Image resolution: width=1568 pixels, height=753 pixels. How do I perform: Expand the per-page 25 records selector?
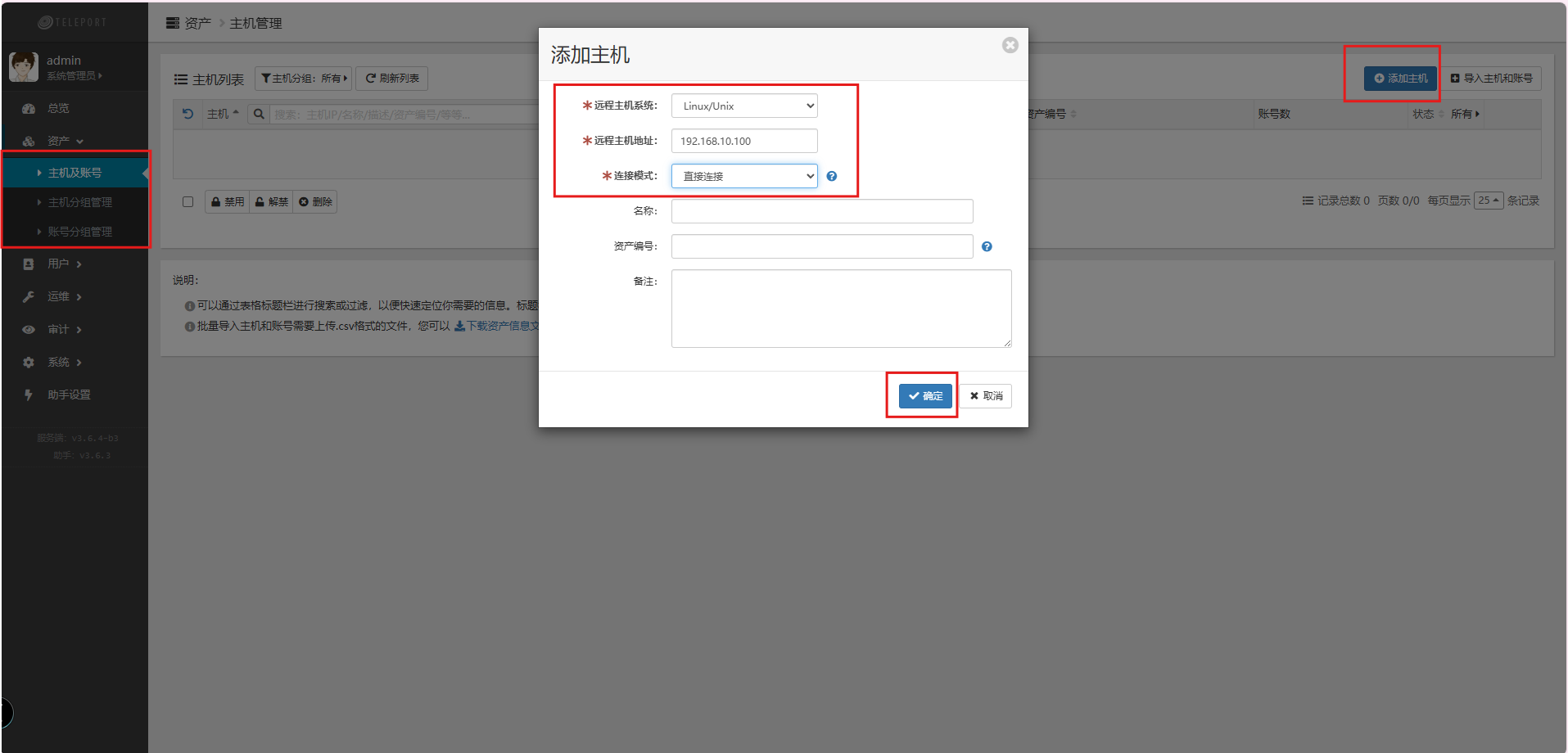click(1488, 201)
